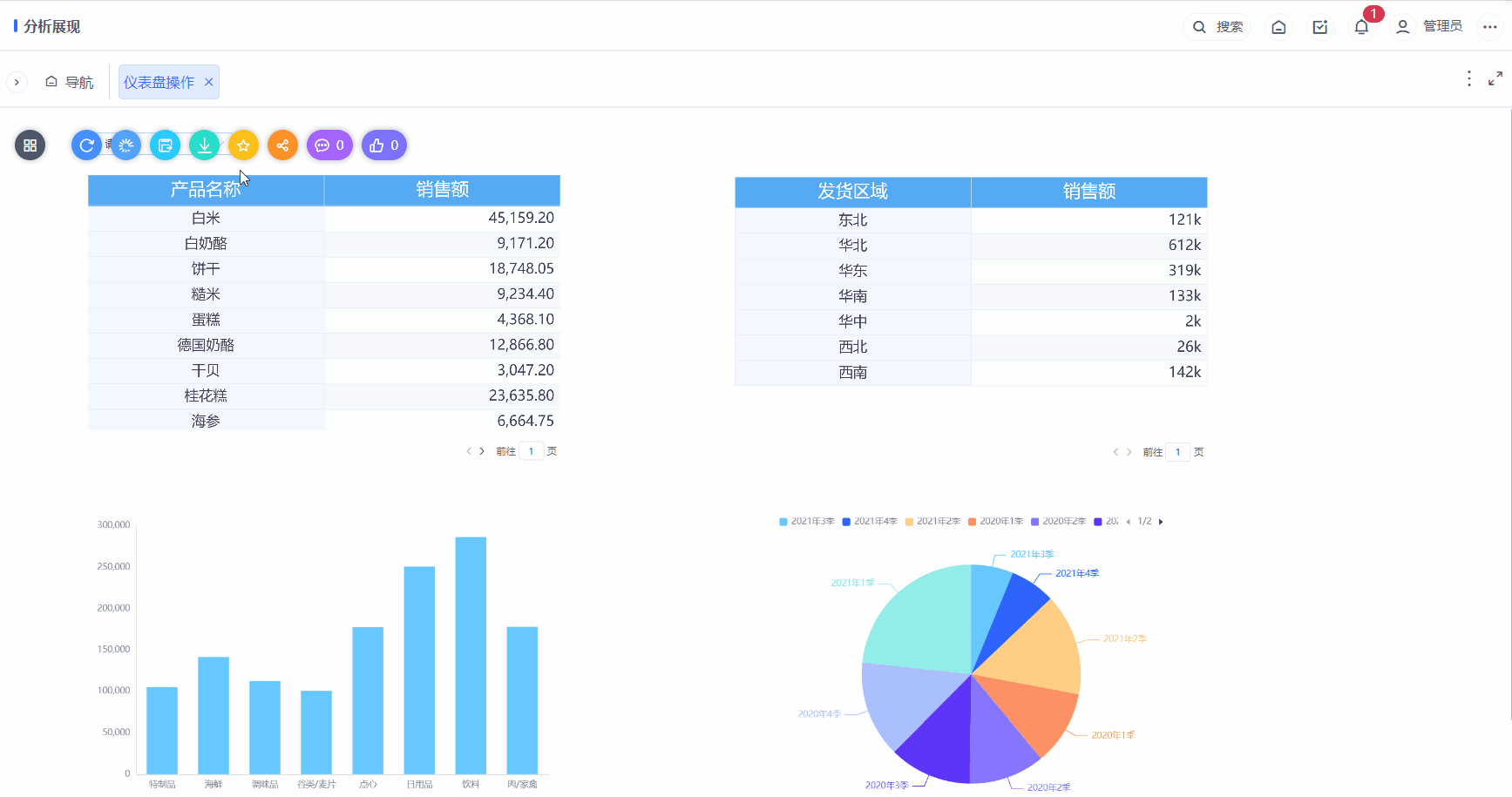Screen dimensions: 1512x797
Task: Expand the sidebar with the chevron arrow
Action: (x=17, y=82)
